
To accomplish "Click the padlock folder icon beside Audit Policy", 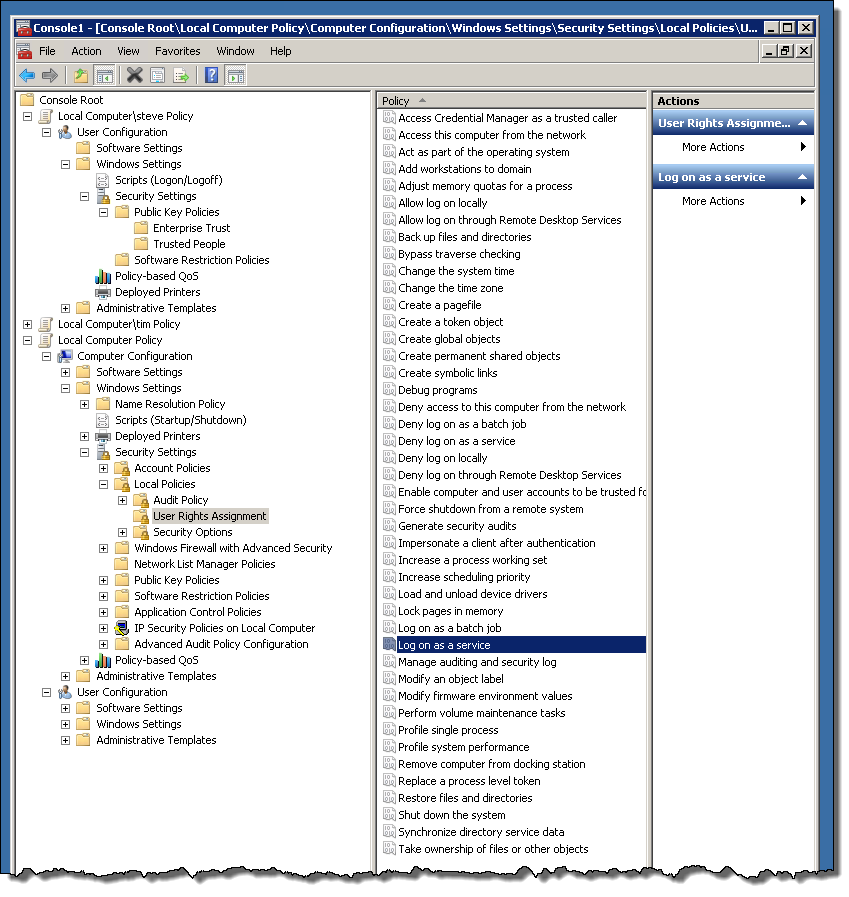I will coord(141,501).
